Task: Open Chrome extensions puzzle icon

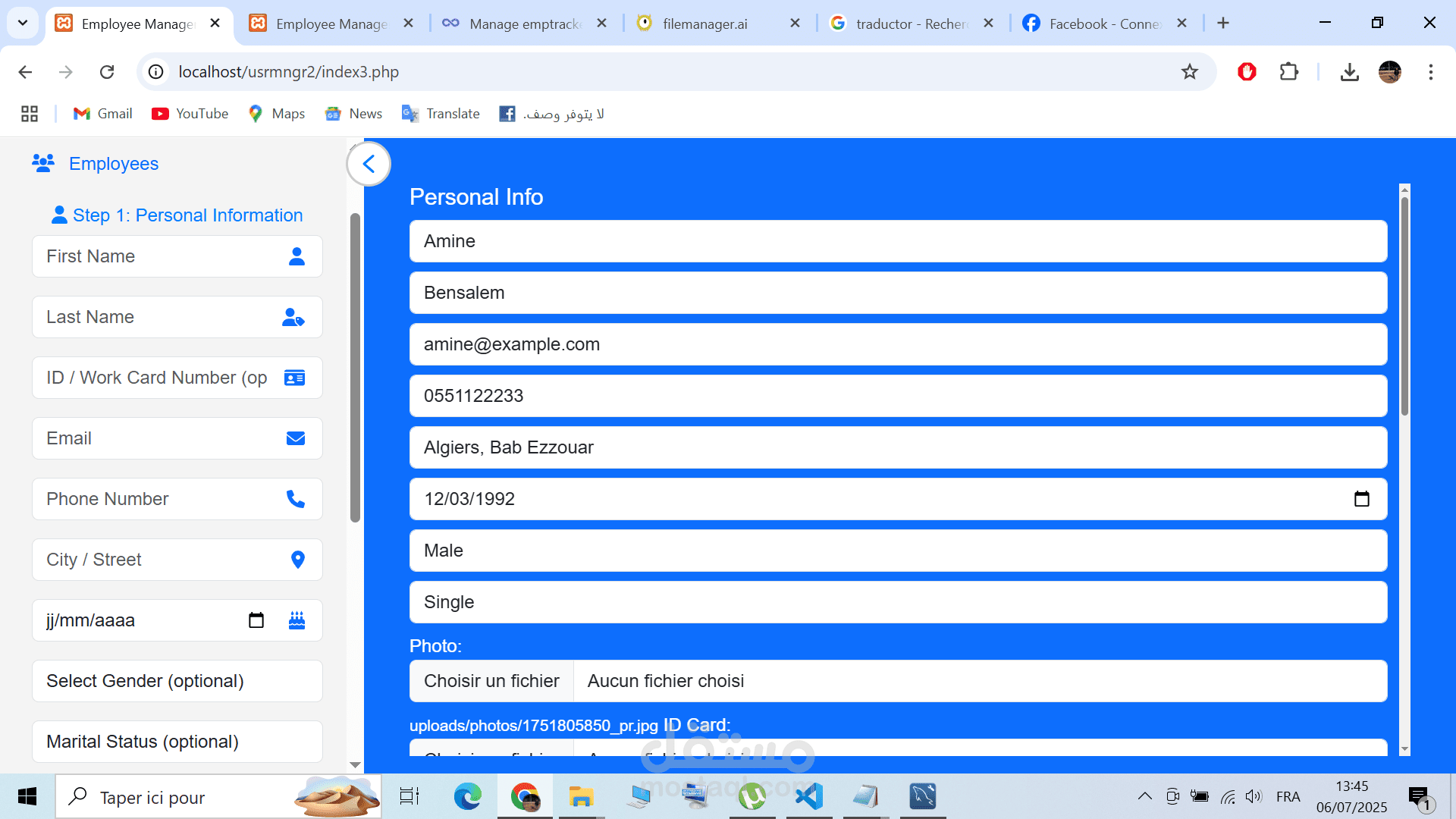Action: click(1288, 72)
